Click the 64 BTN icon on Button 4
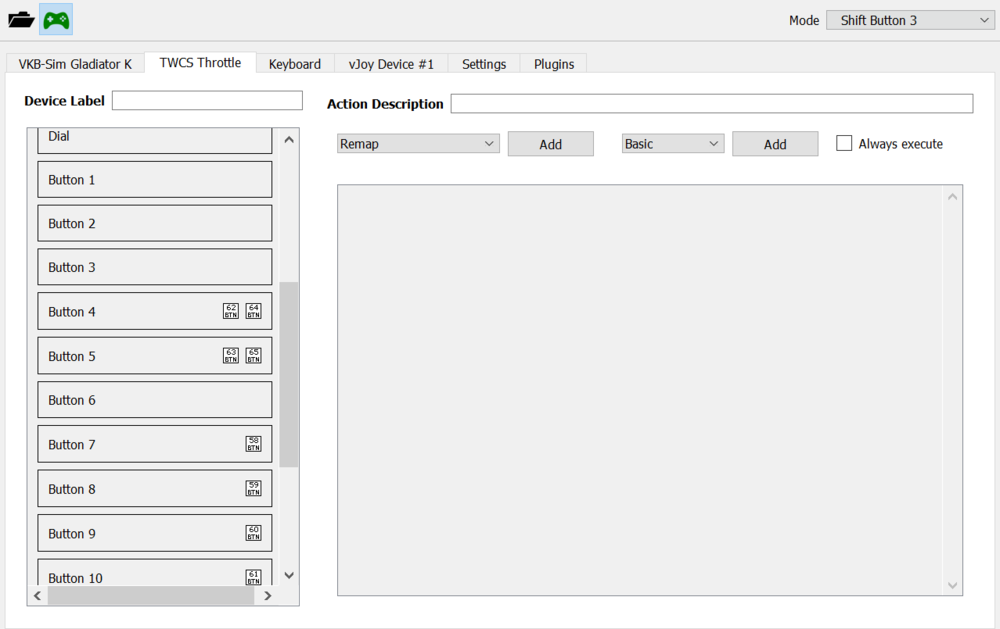Screen dimensions: 1000x629 pos(254,311)
